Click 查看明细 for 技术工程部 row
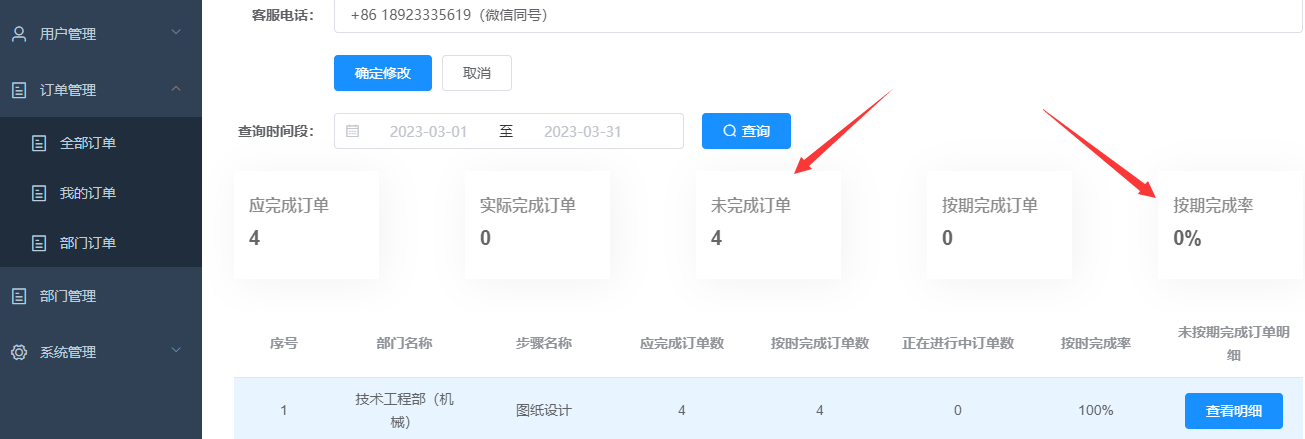Screen dimensions: 1305x439 [x=1234, y=411]
